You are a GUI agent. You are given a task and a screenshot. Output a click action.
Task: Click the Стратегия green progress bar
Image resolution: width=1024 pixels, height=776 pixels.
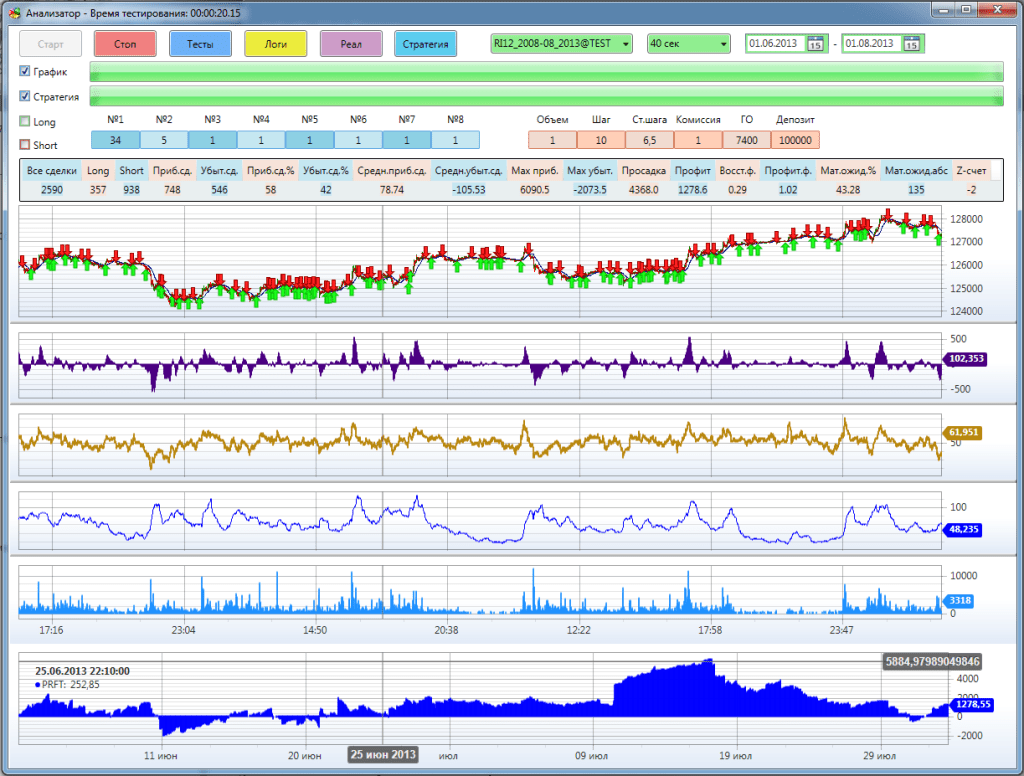[547, 96]
